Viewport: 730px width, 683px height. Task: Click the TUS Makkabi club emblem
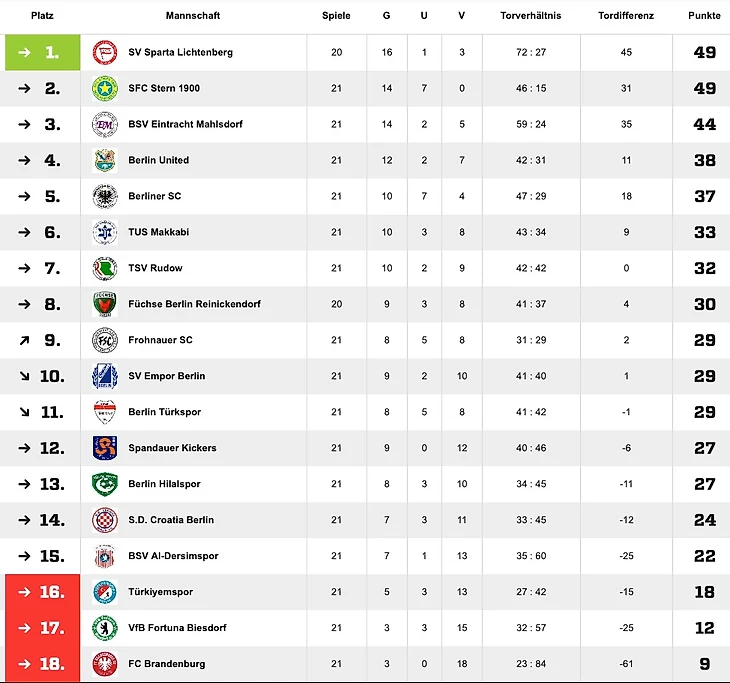(x=105, y=232)
